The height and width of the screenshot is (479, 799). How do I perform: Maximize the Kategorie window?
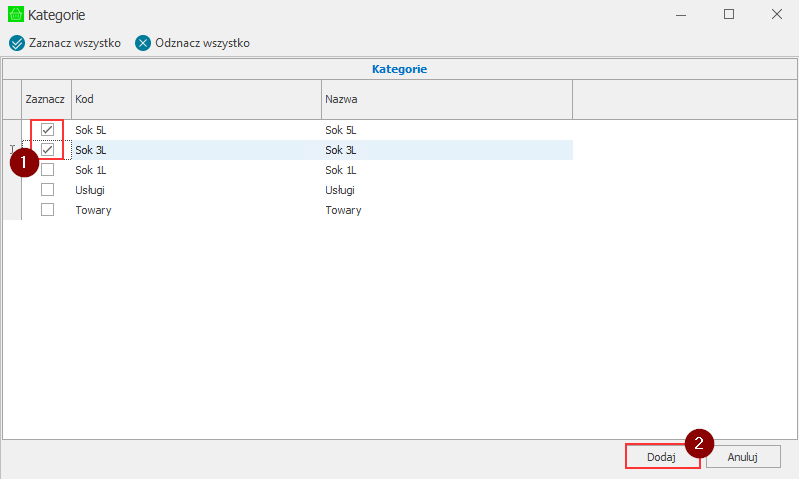pyautogui.click(x=729, y=14)
